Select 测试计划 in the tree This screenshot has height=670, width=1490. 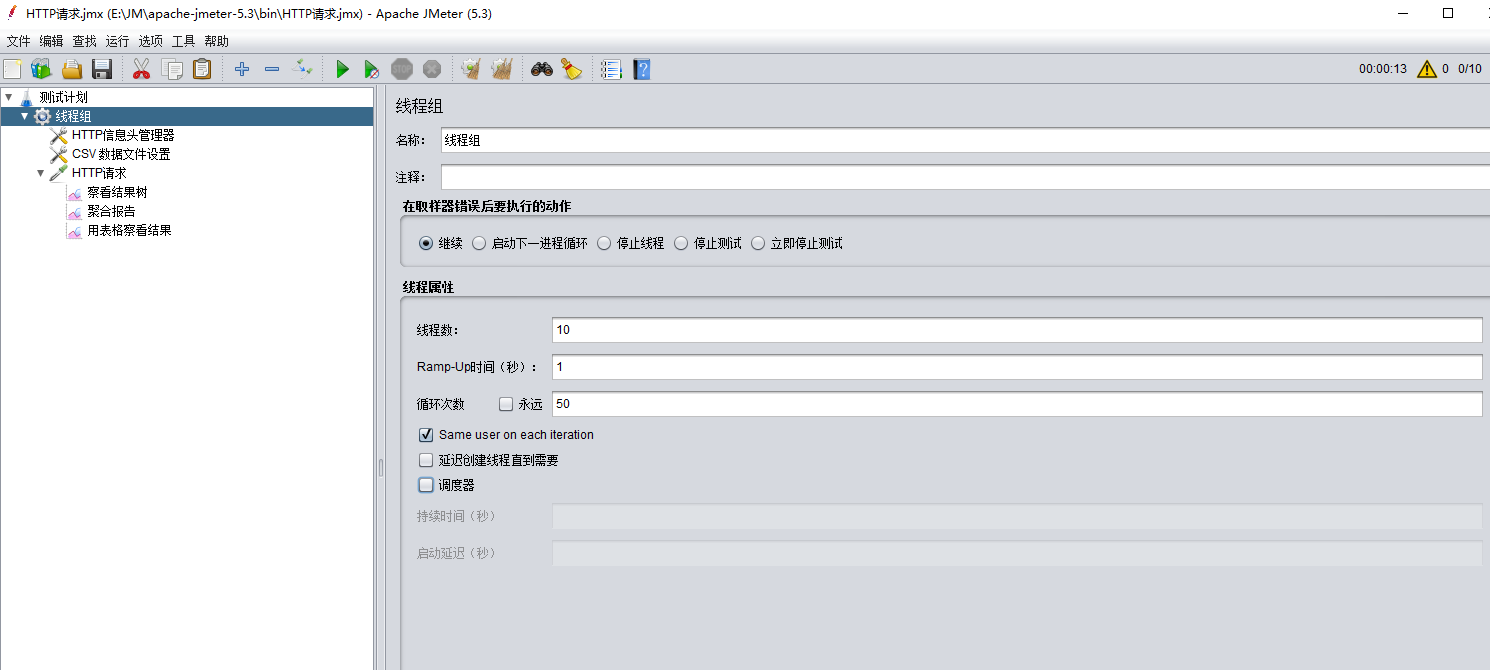click(63, 97)
